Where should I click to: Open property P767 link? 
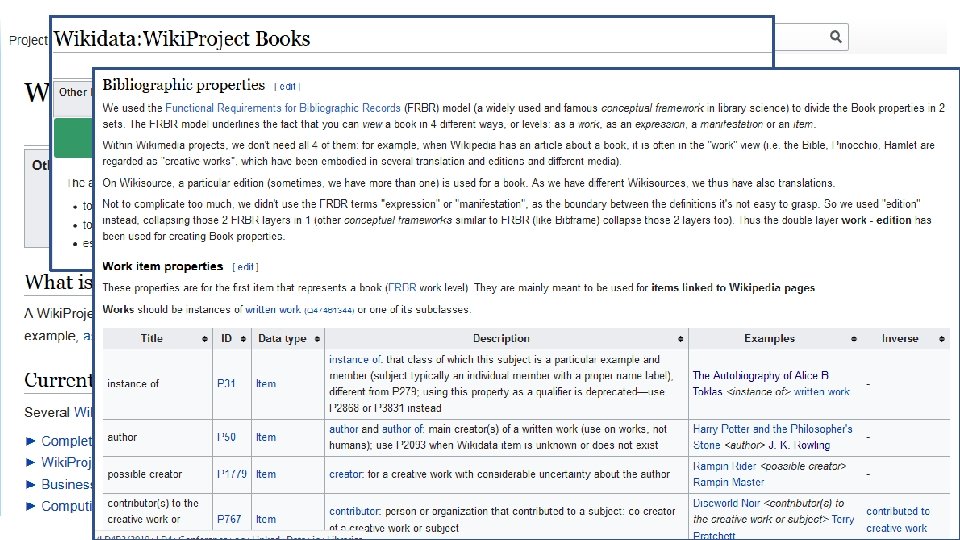229,519
